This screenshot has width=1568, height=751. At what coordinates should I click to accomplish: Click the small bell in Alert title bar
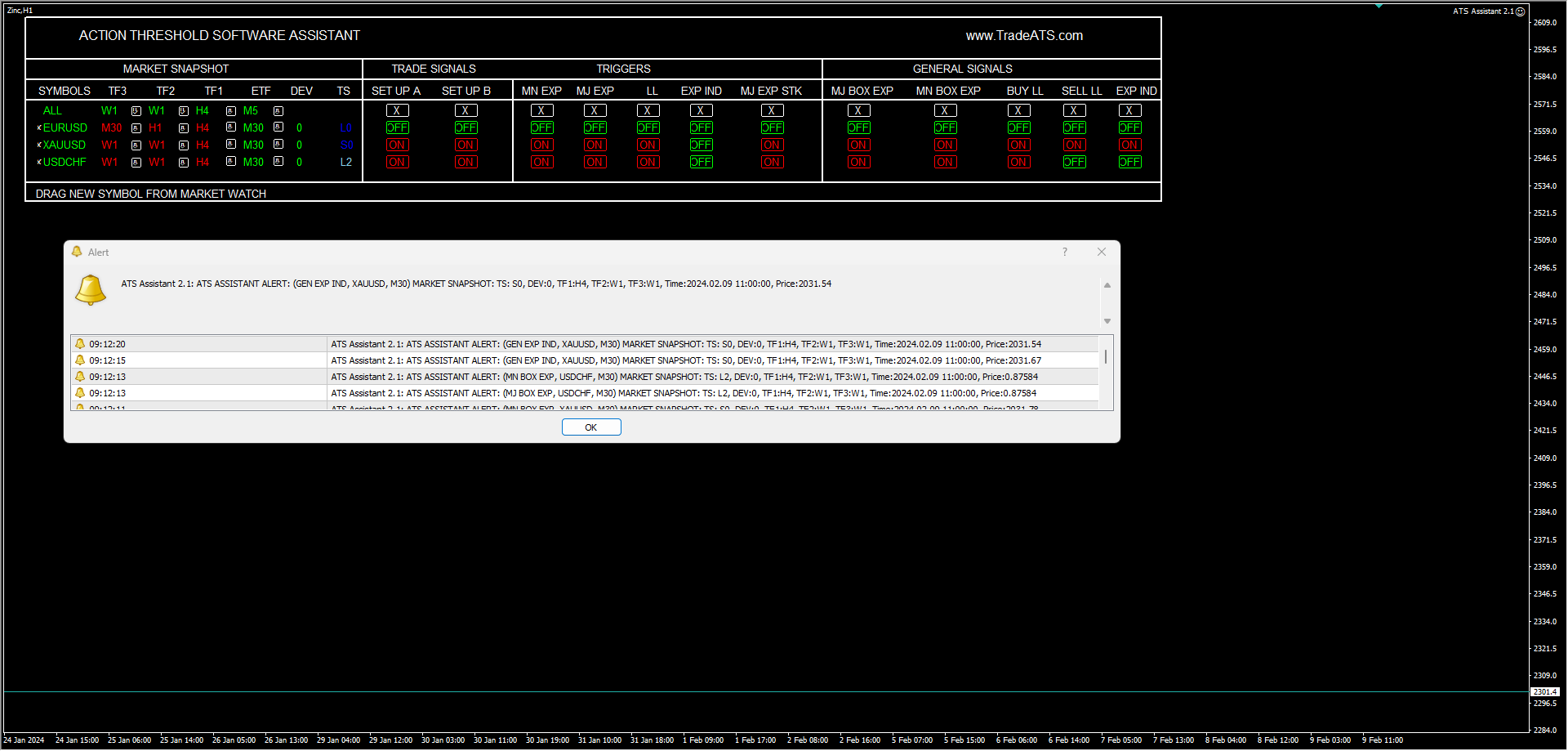77,252
